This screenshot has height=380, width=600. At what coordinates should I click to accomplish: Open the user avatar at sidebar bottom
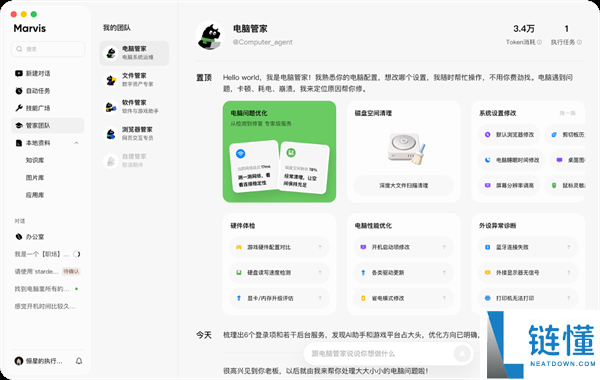[x=19, y=361]
